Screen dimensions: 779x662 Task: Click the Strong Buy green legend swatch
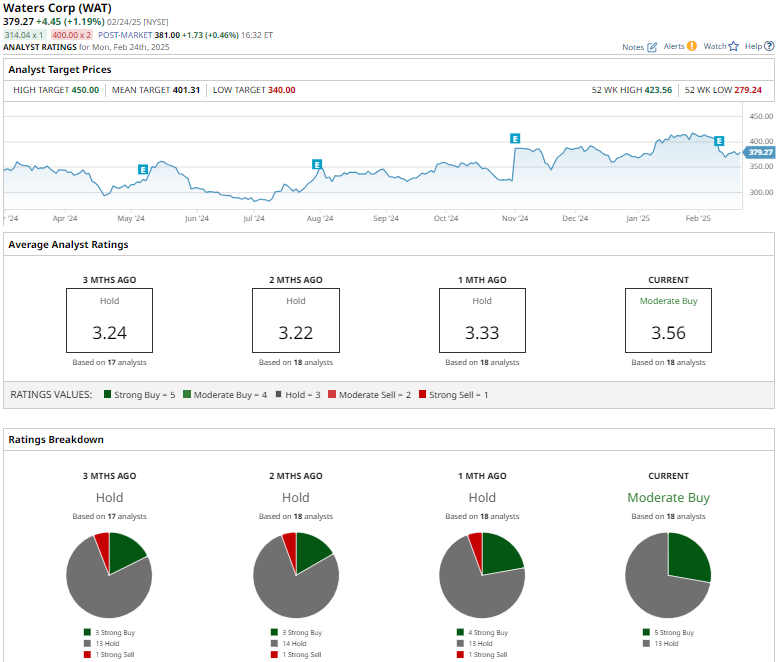pyautogui.click(x=108, y=395)
